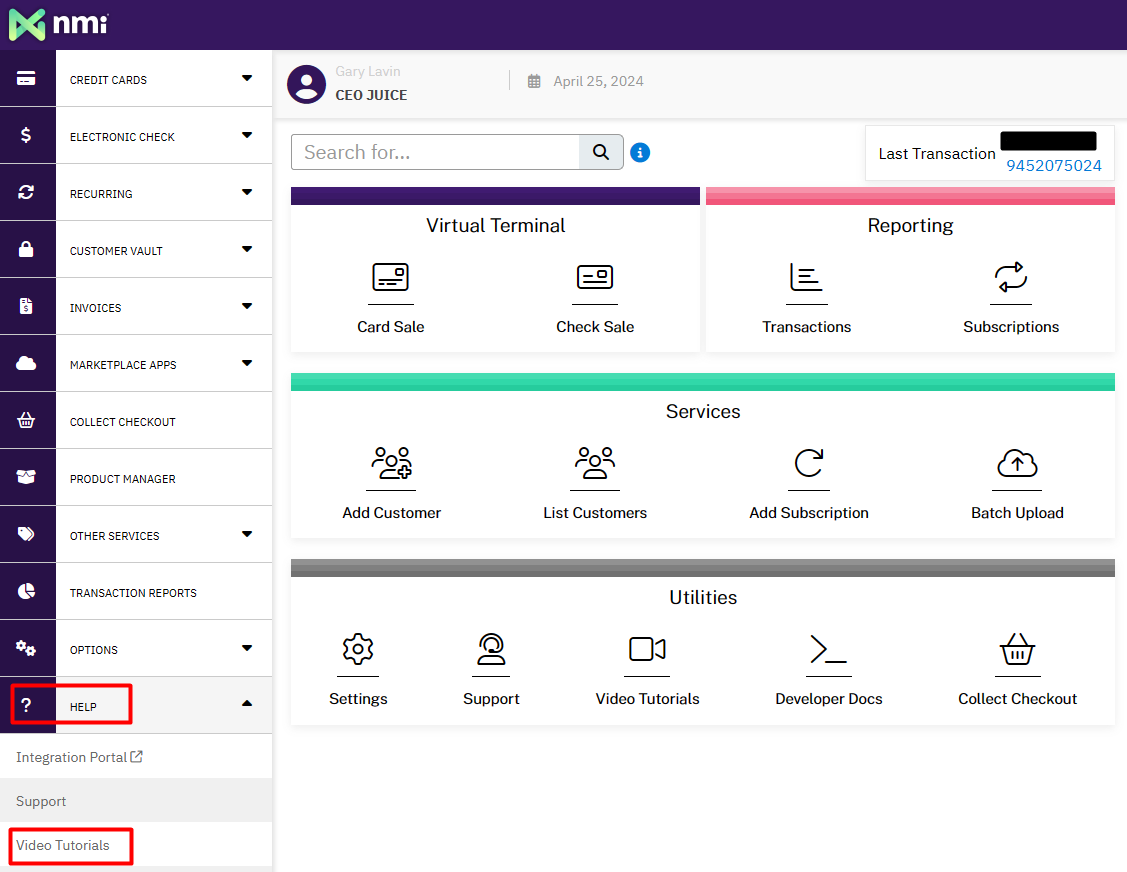This screenshot has height=872, width=1127.
Task: Click the calendar icon beside the date
Action: [534, 81]
